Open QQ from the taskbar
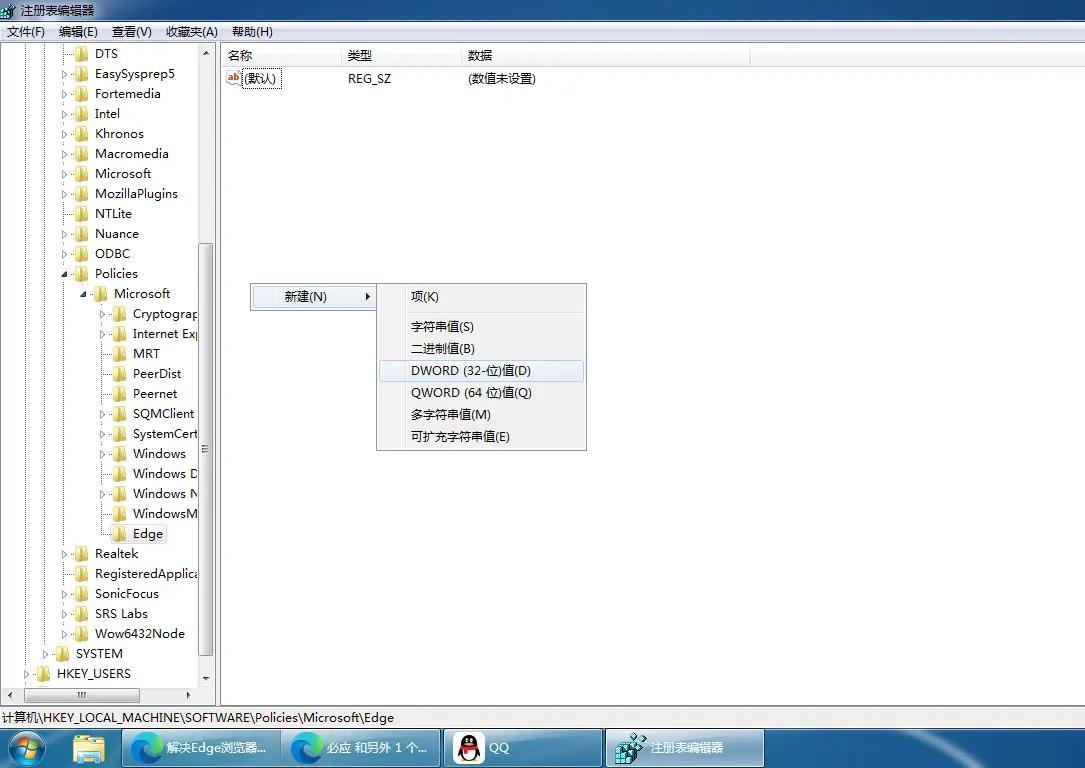 coord(520,747)
